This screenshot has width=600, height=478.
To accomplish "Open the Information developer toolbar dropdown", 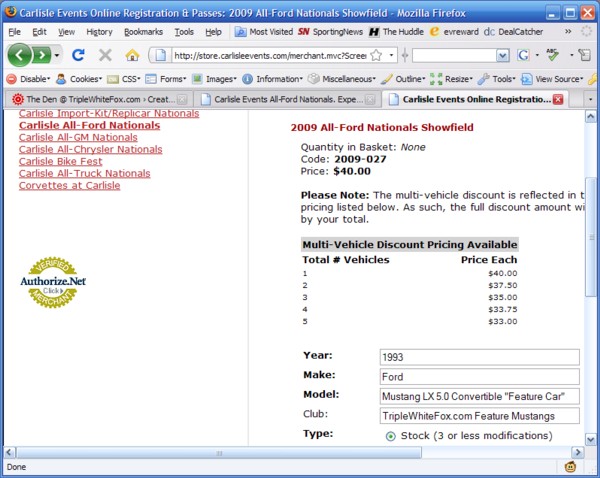I will [272, 79].
